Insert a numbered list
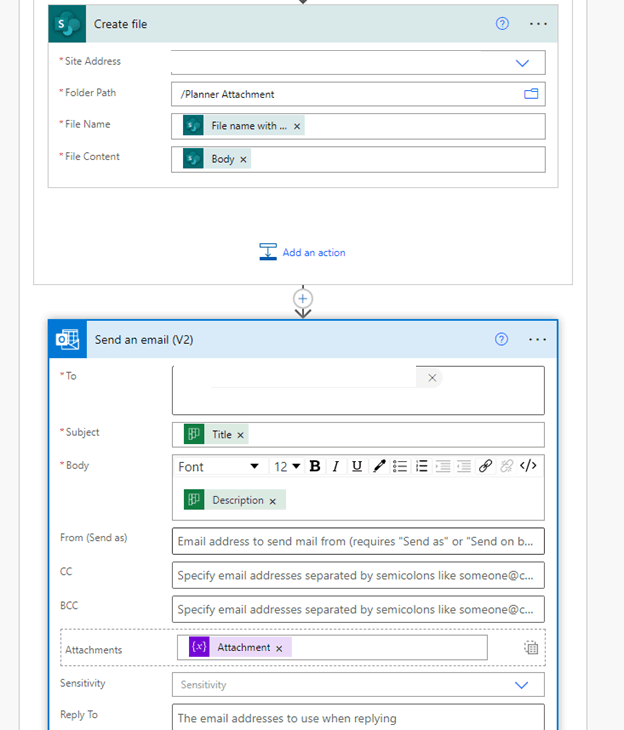624x730 pixels. tap(421, 466)
